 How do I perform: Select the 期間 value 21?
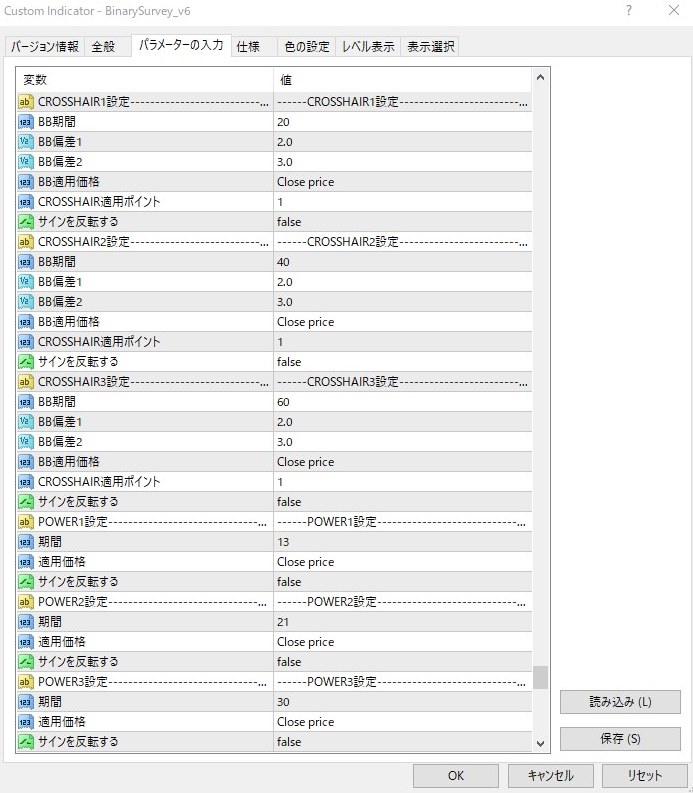click(403, 622)
